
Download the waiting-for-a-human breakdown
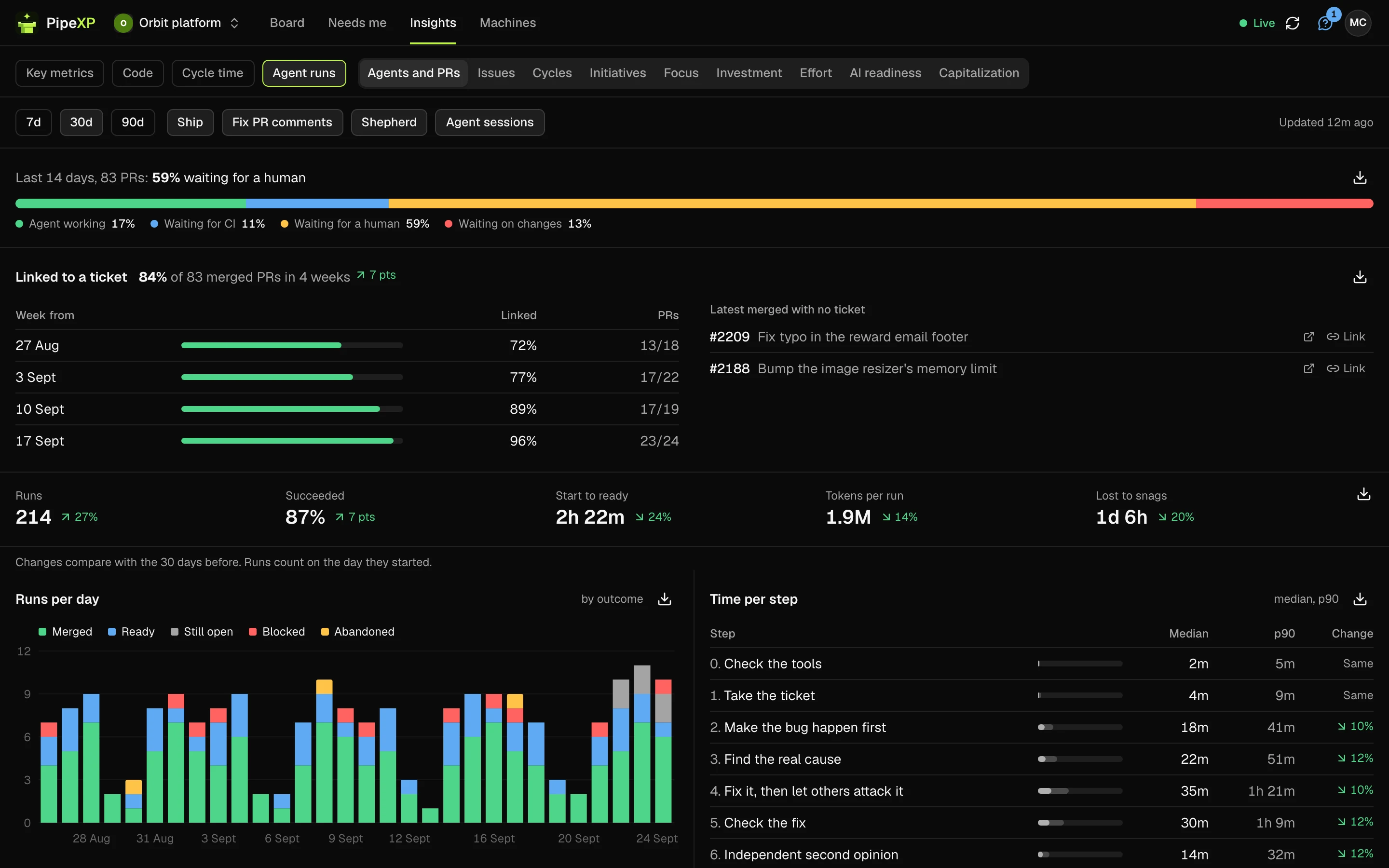[1360, 178]
